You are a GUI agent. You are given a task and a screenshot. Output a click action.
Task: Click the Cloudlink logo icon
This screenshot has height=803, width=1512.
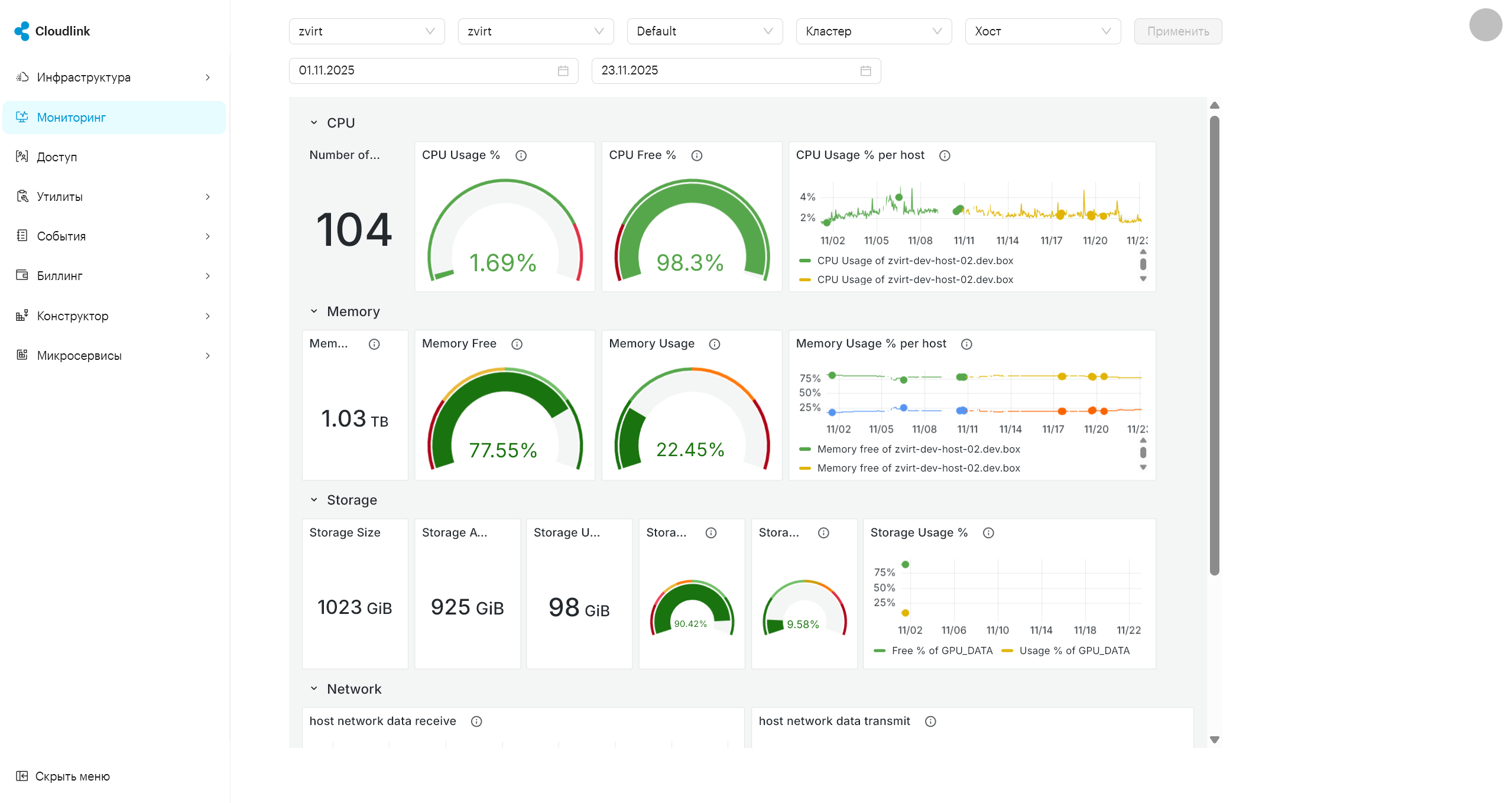[x=22, y=31]
